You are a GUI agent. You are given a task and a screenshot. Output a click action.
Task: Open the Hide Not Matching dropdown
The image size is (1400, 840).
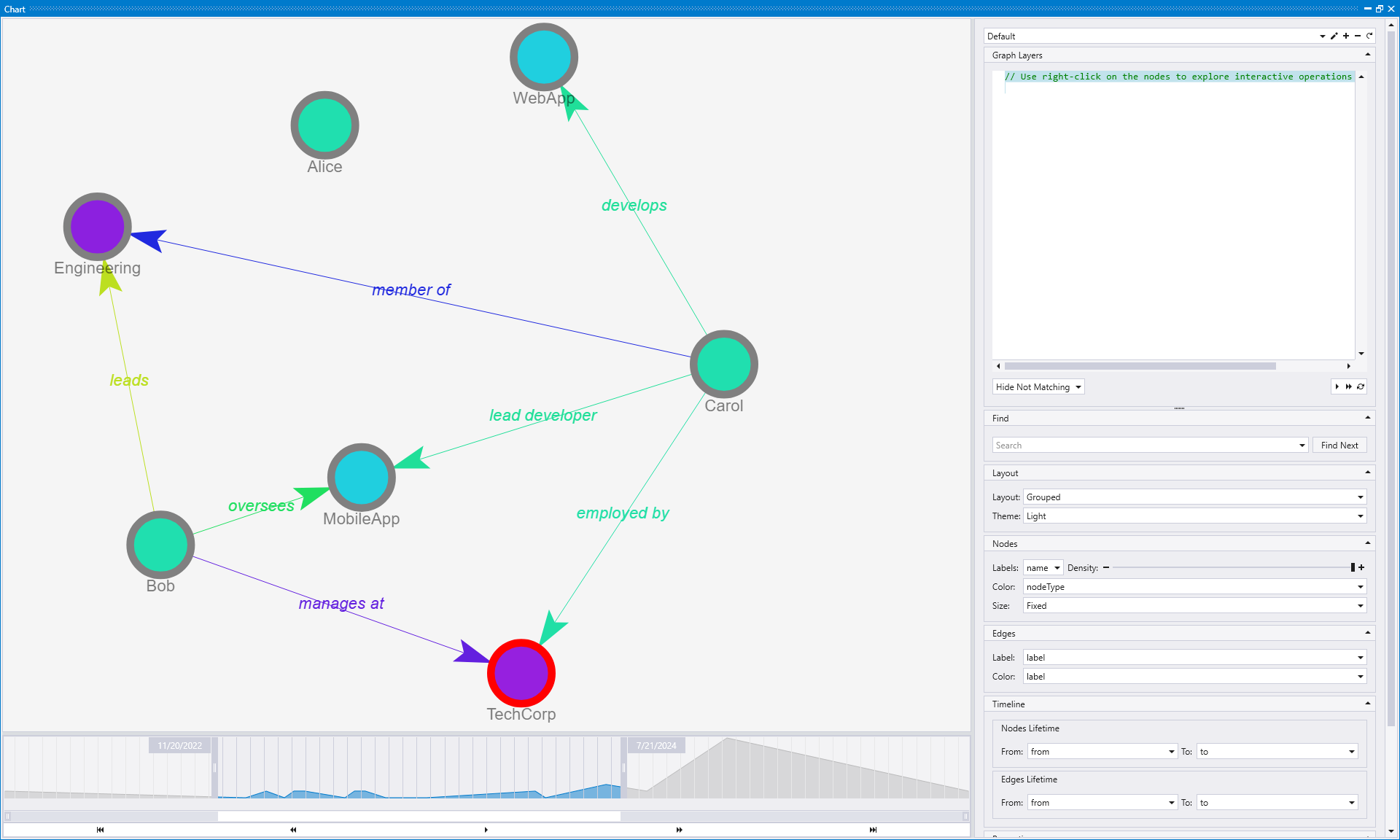1038,387
